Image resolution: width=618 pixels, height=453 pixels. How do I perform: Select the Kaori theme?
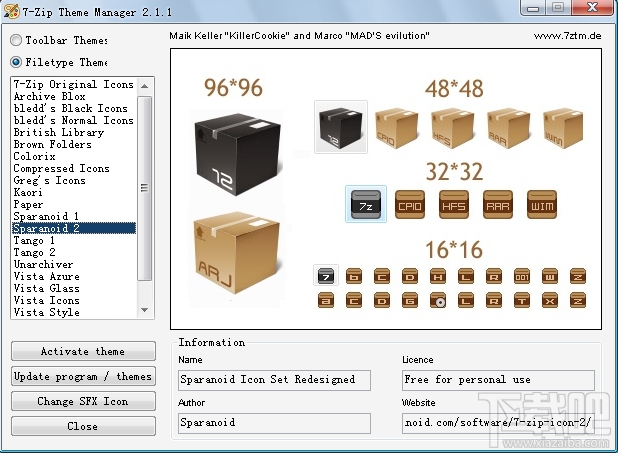74,192
